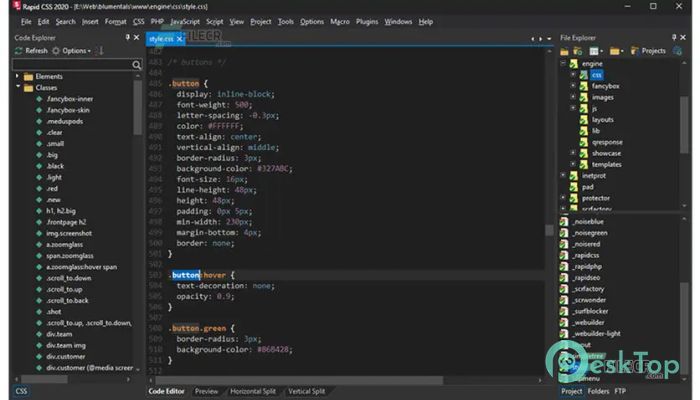Open the Code Explorer Options dropdown
The image size is (700, 400).
(71, 51)
